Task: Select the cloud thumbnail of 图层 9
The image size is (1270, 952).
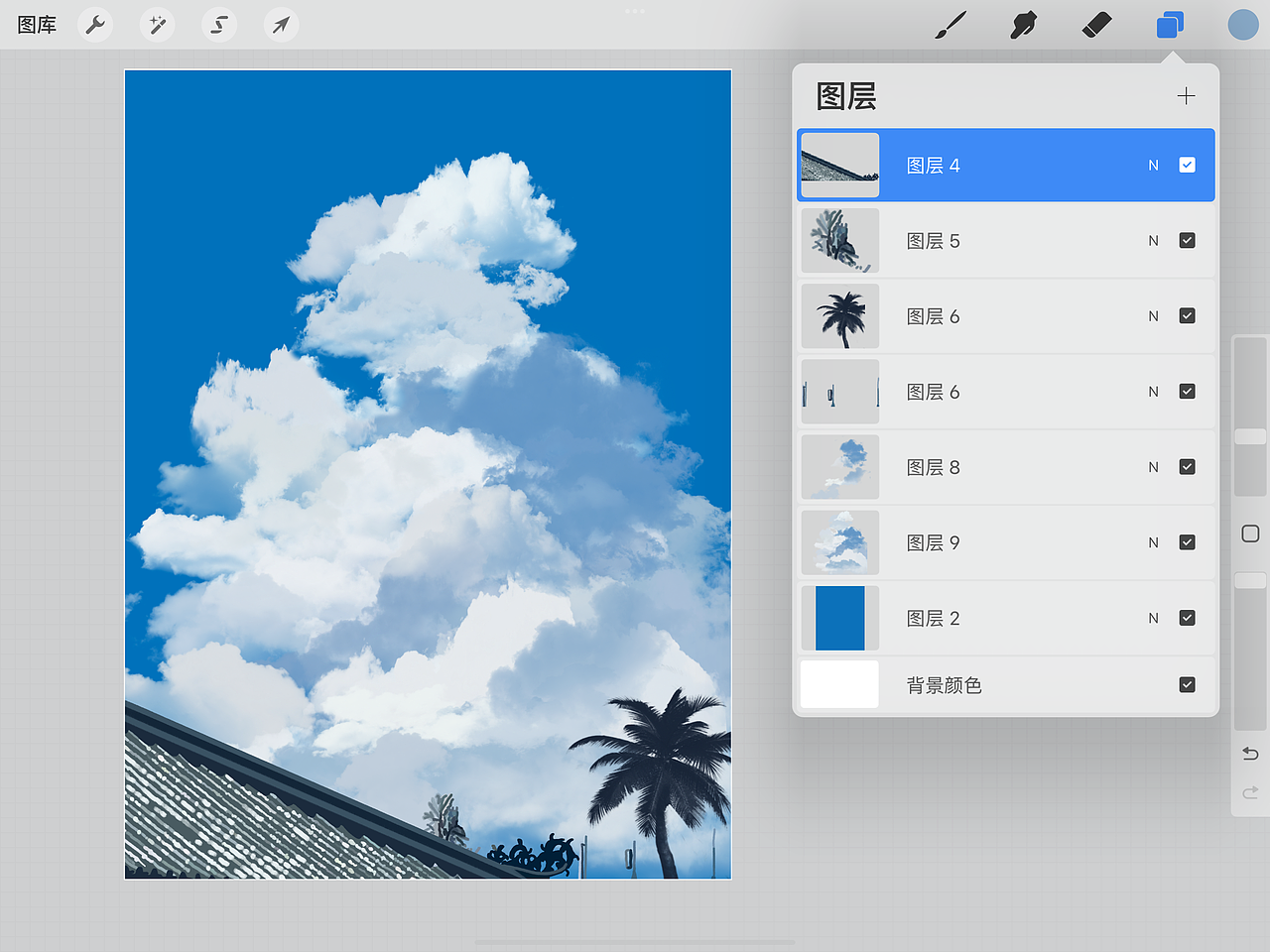Action: coord(839,541)
